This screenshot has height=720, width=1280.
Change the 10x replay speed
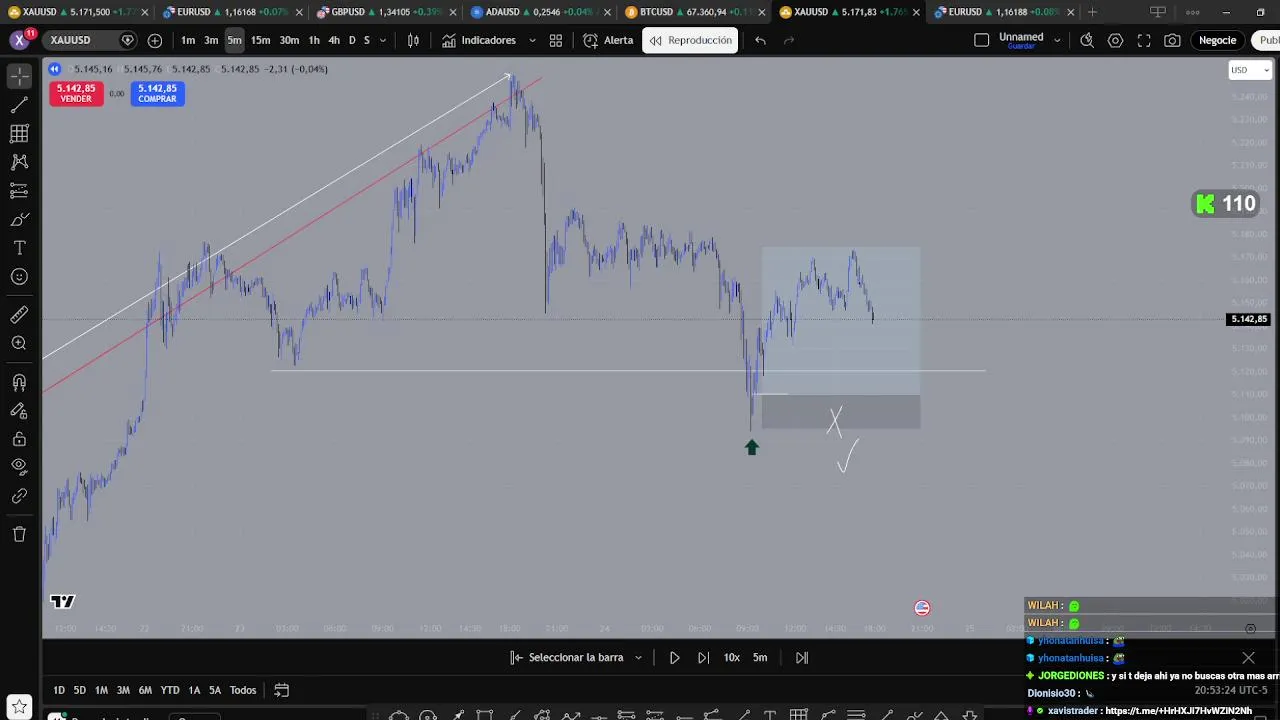pyautogui.click(x=732, y=657)
